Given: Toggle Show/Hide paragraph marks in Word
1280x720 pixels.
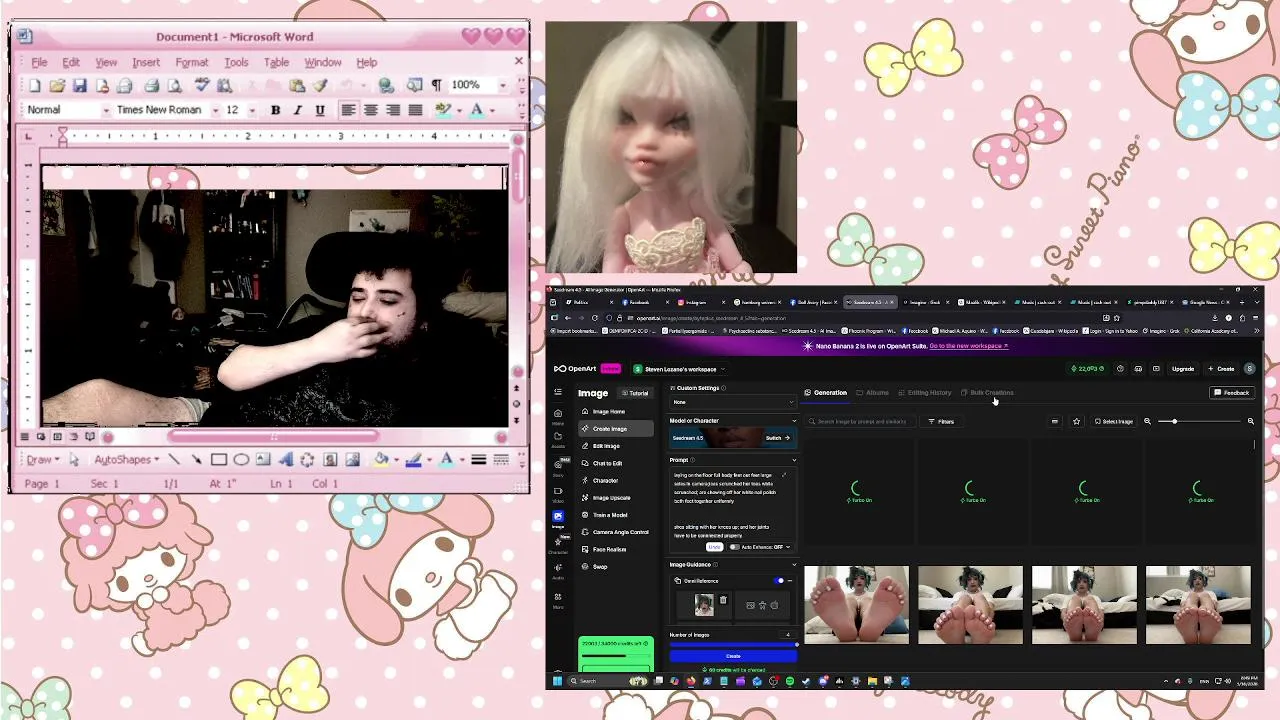Looking at the screenshot, I should point(436,85).
